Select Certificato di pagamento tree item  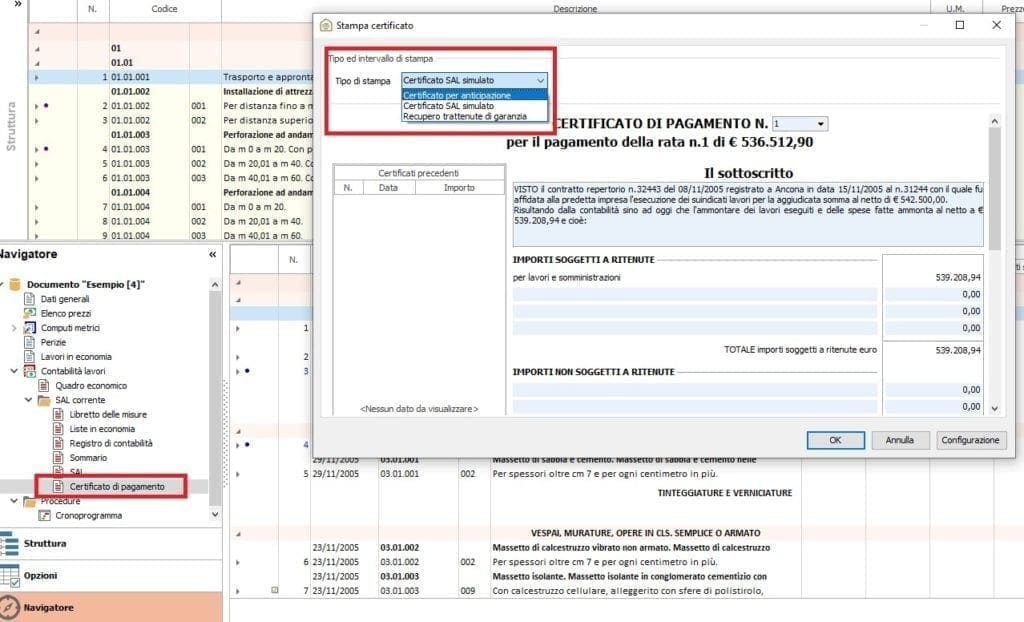(117, 487)
